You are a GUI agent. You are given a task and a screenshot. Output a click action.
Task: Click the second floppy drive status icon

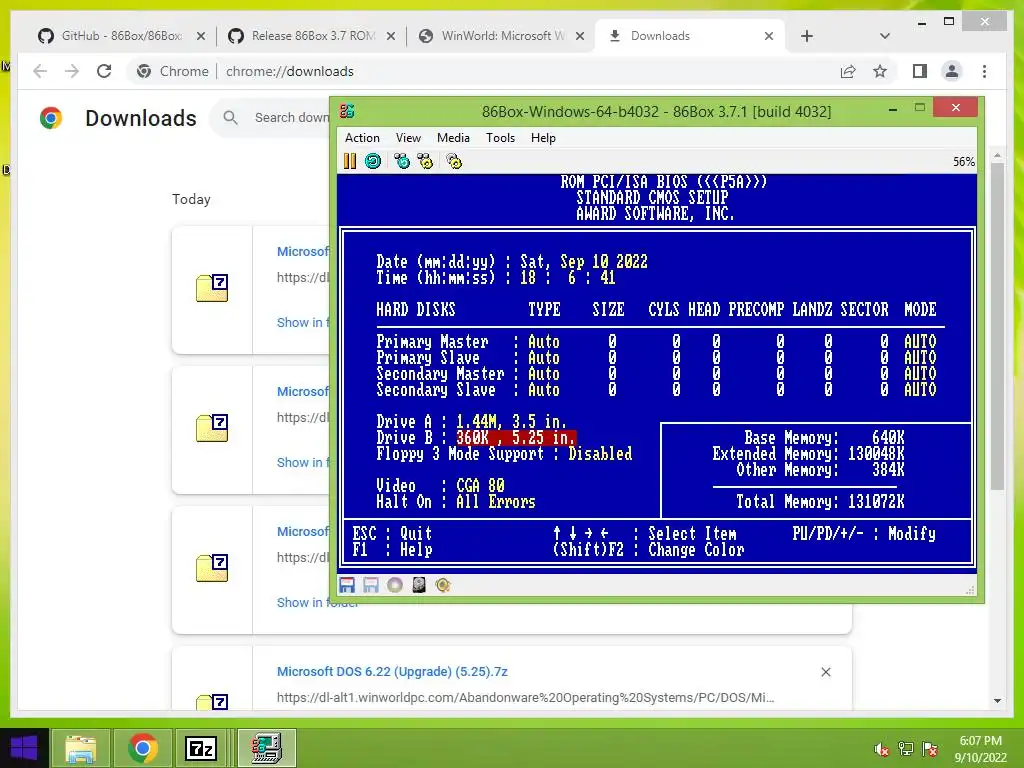tap(371, 585)
